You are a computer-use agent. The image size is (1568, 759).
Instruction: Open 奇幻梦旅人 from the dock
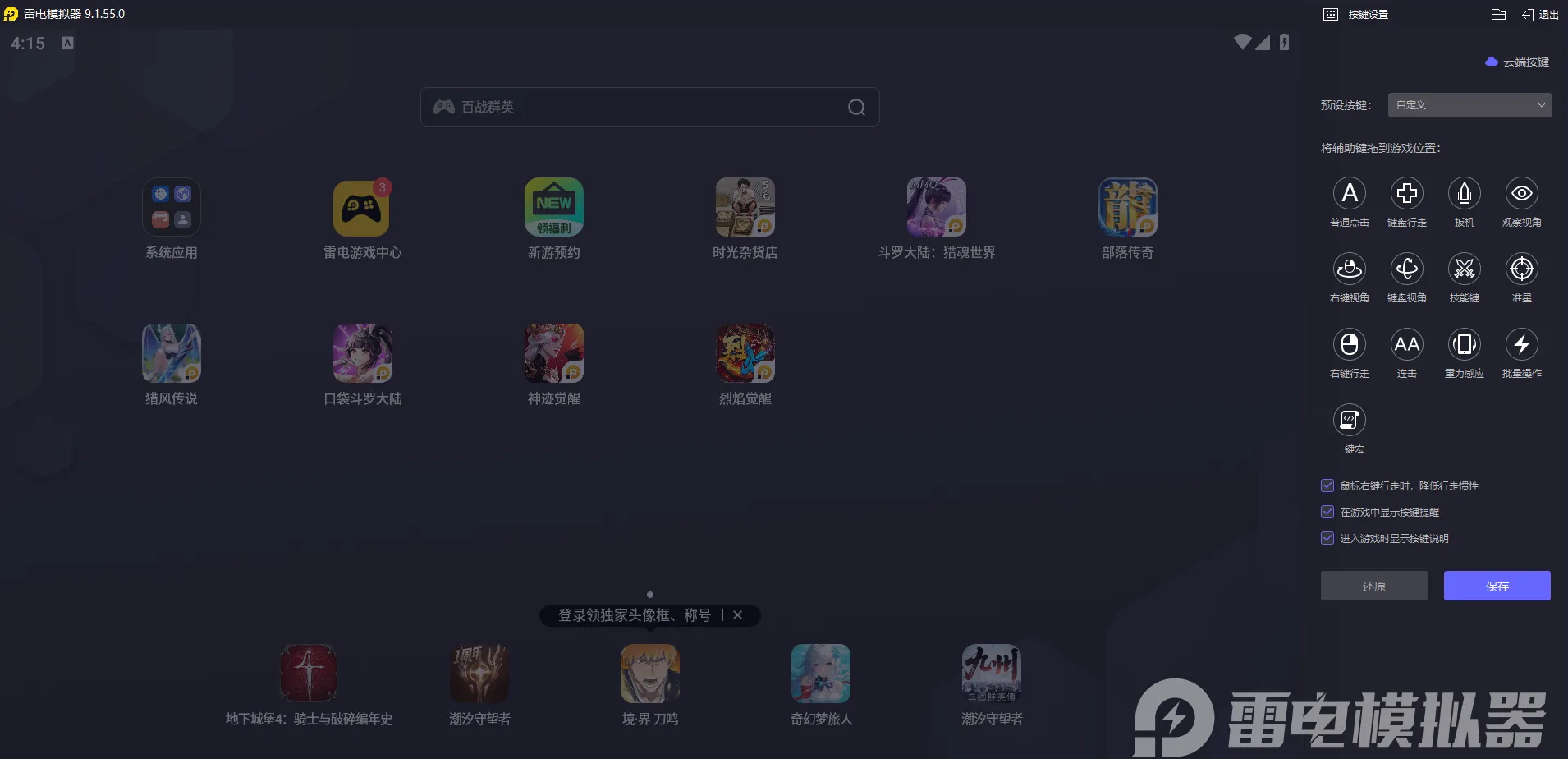[x=821, y=674]
